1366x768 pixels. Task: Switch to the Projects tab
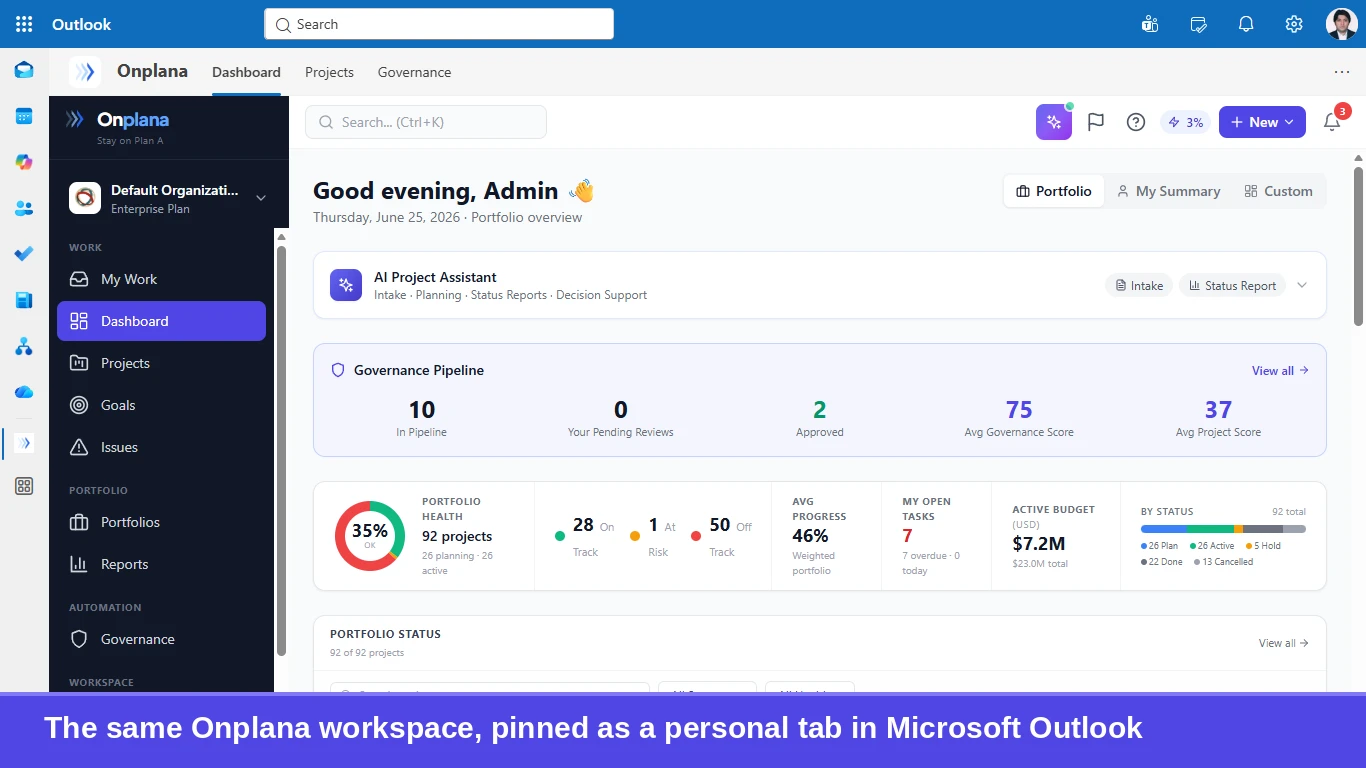pos(329,72)
